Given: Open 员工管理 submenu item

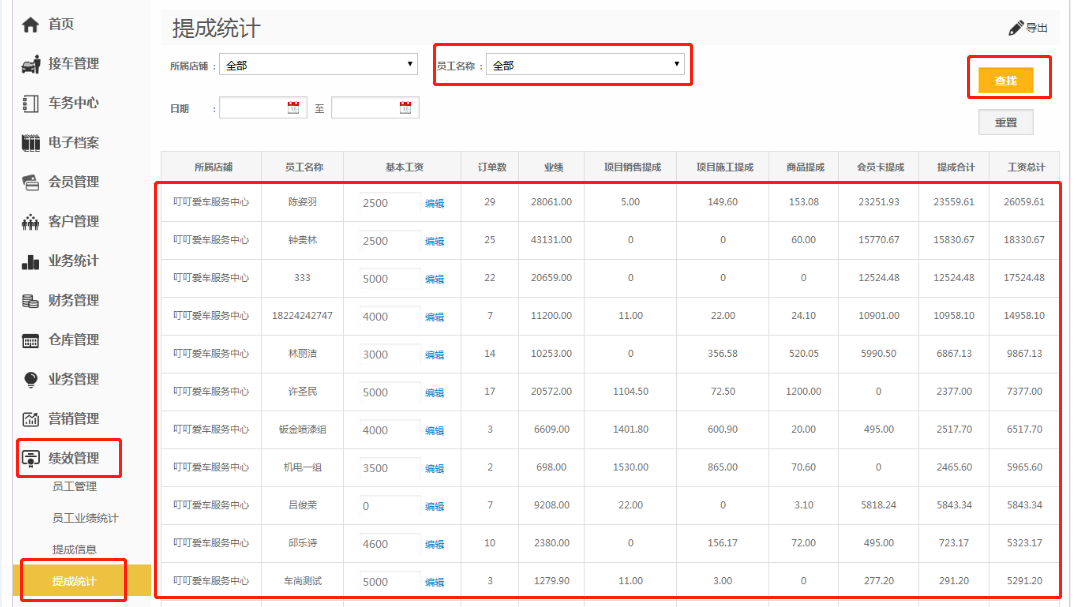Looking at the screenshot, I should point(74,487).
